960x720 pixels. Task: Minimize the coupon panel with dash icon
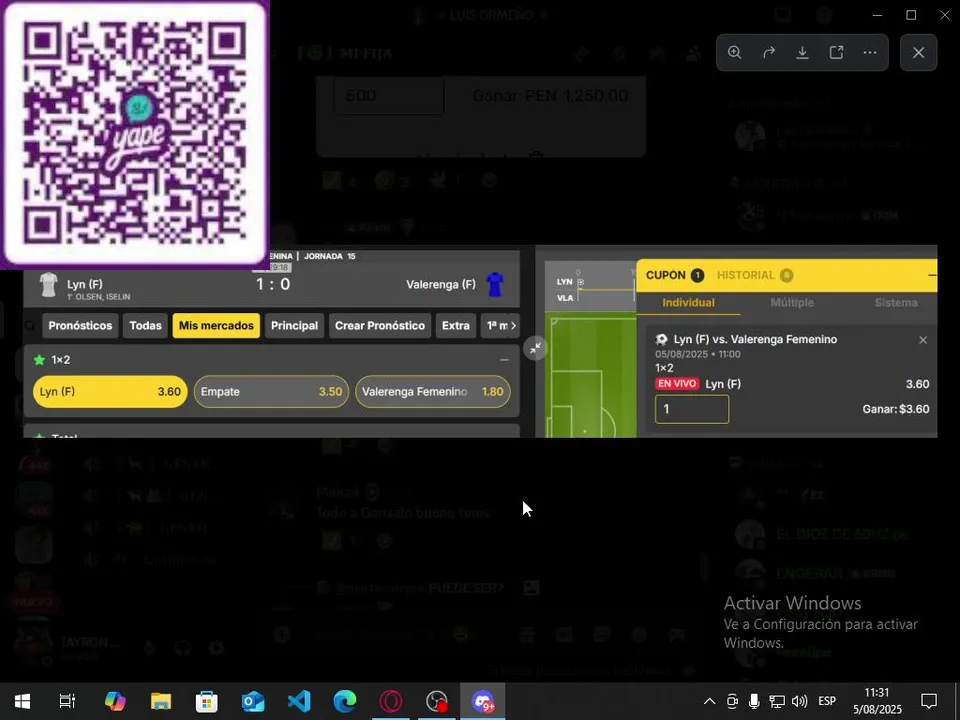pyautogui.click(x=931, y=276)
